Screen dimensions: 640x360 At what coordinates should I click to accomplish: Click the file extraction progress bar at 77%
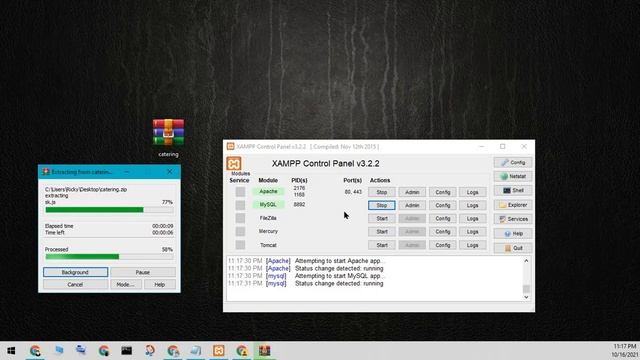109,210
